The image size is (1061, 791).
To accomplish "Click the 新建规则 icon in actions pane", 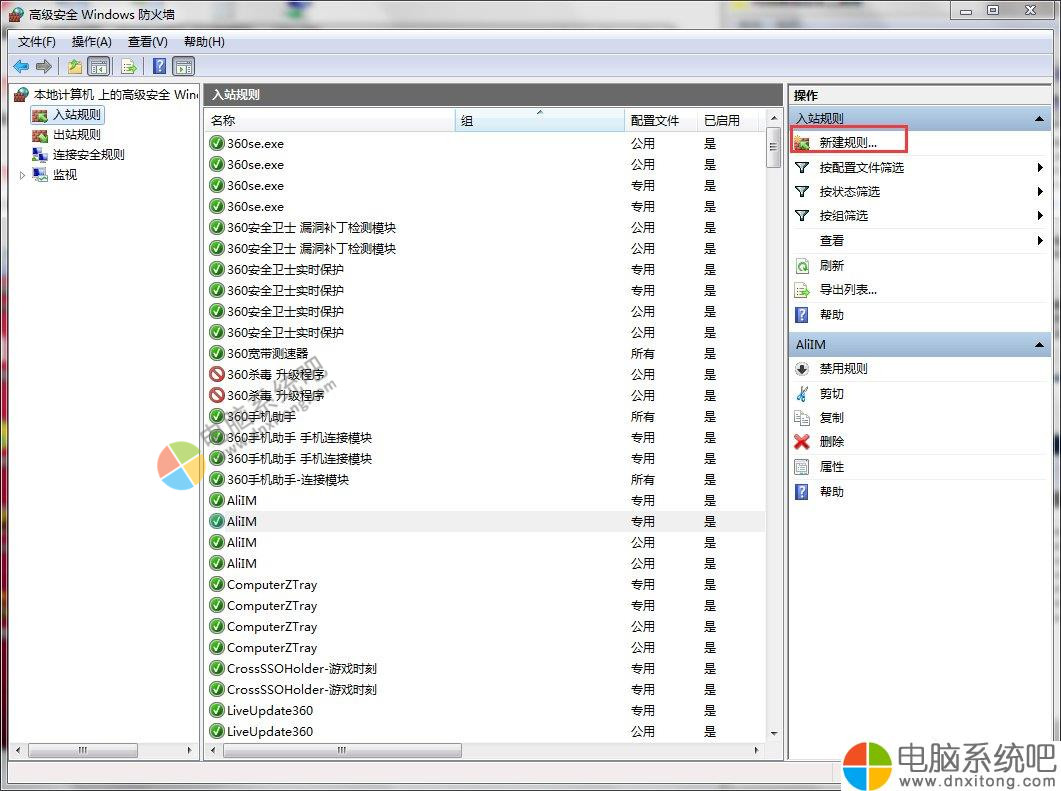I will click(802, 143).
